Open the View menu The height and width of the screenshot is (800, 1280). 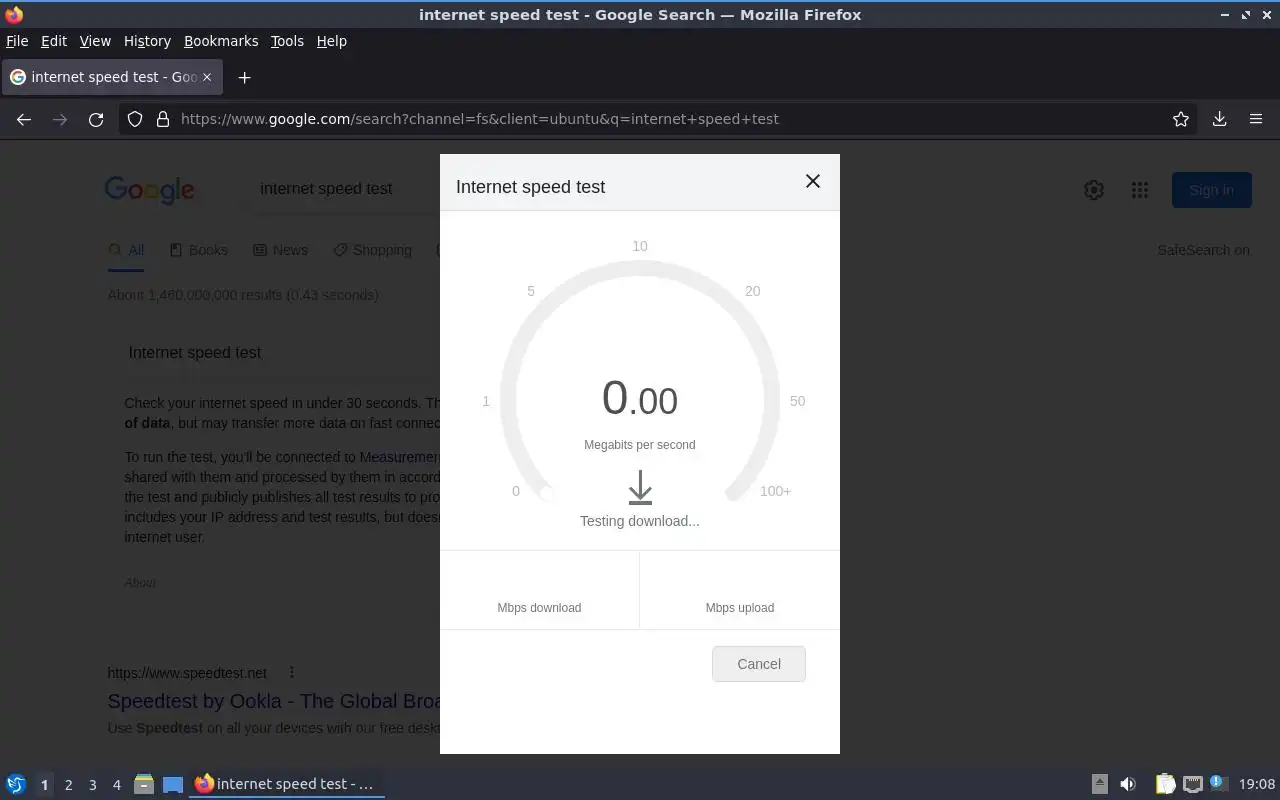tap(95, 41)
